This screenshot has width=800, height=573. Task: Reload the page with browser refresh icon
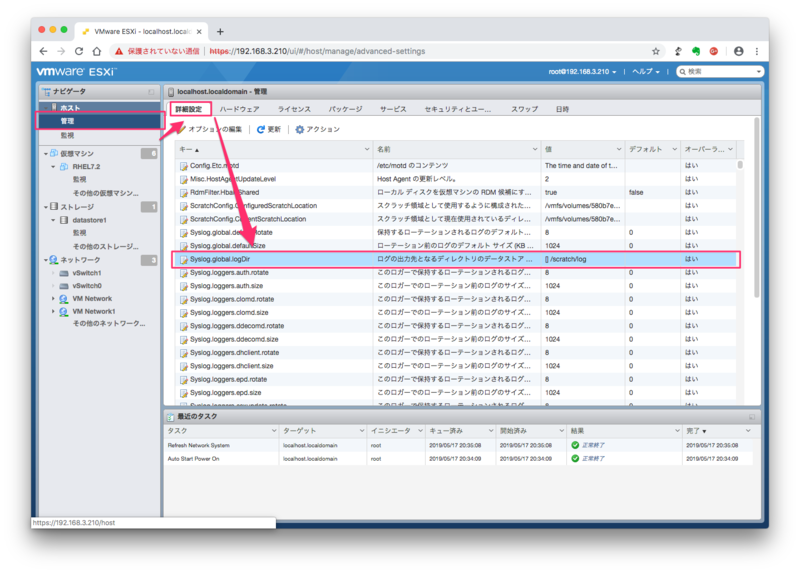[x=79, y=51]
